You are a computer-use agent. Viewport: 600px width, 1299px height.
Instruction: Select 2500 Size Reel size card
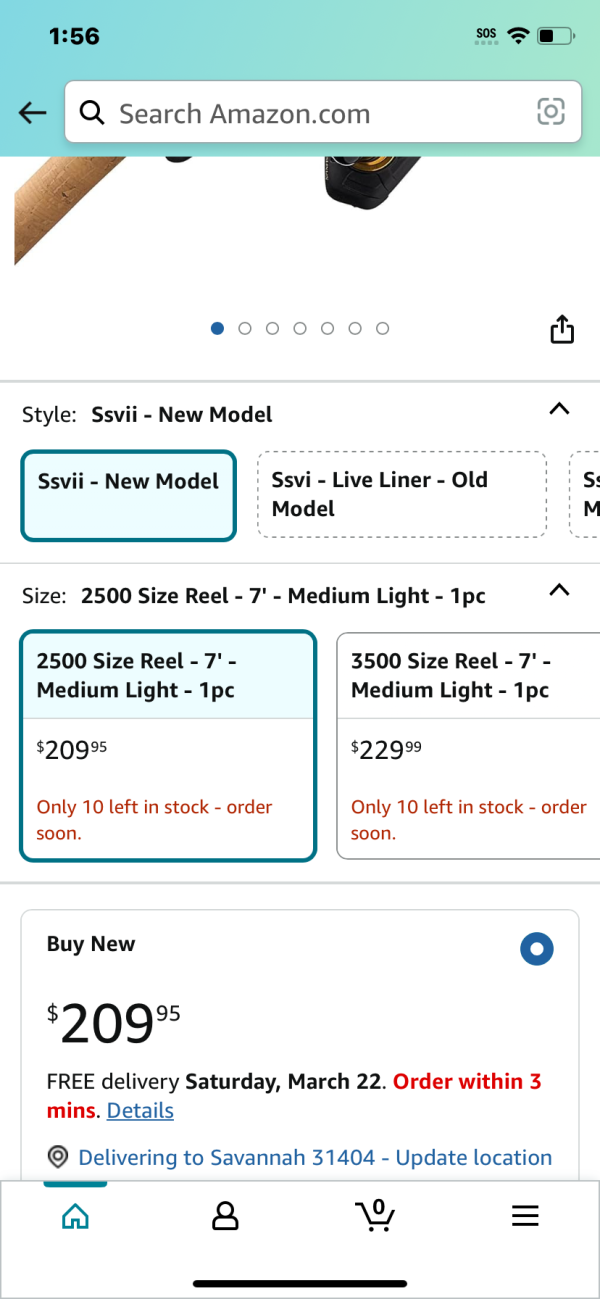168,745
